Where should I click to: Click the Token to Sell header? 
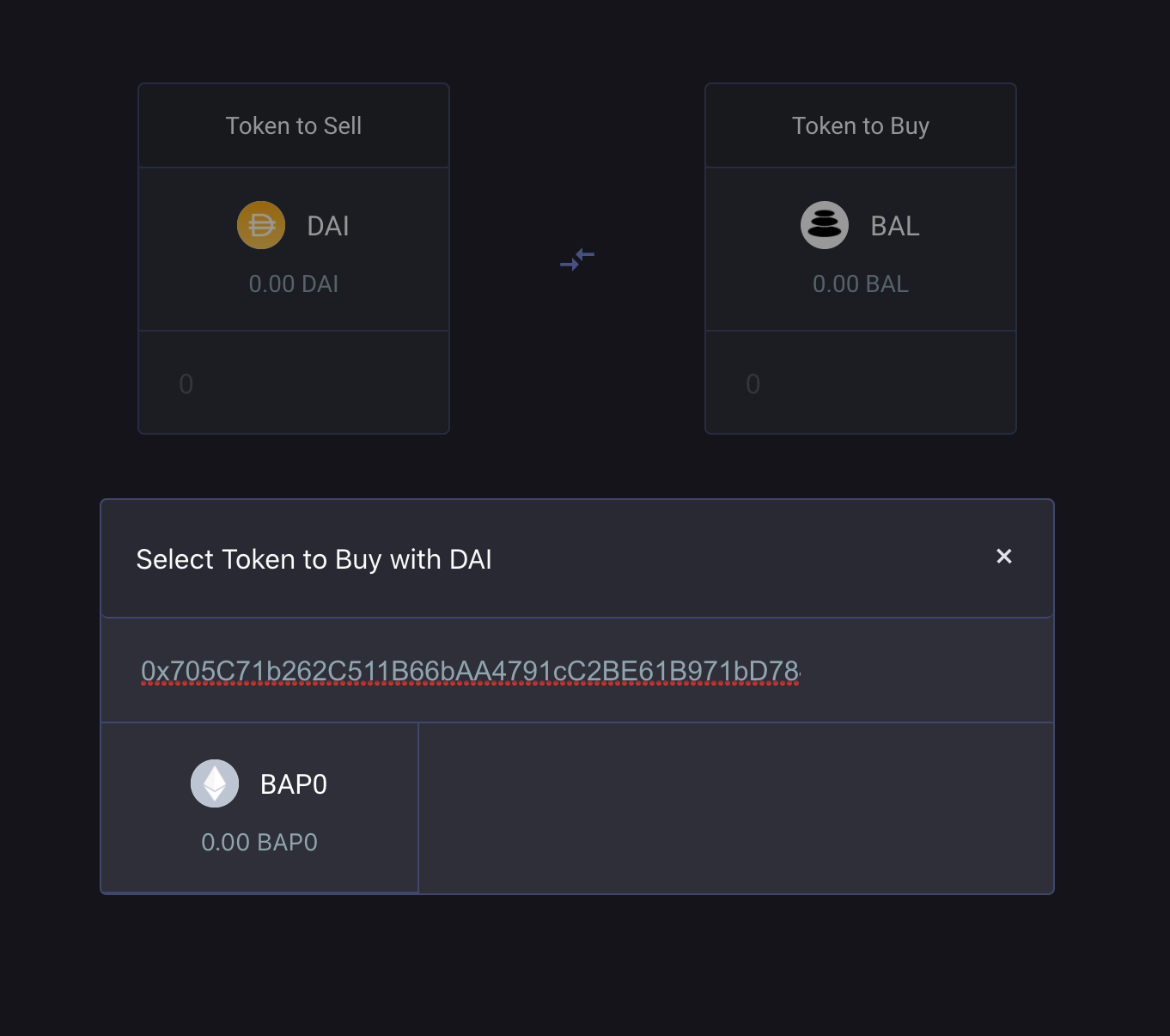(x=294, y=126)
